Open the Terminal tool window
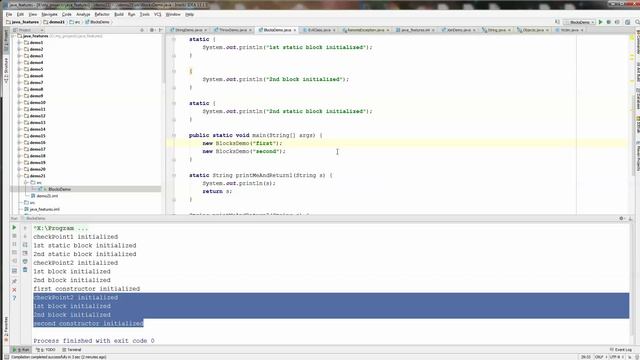This screenshot has height=360, width=640. click(72, 350)
